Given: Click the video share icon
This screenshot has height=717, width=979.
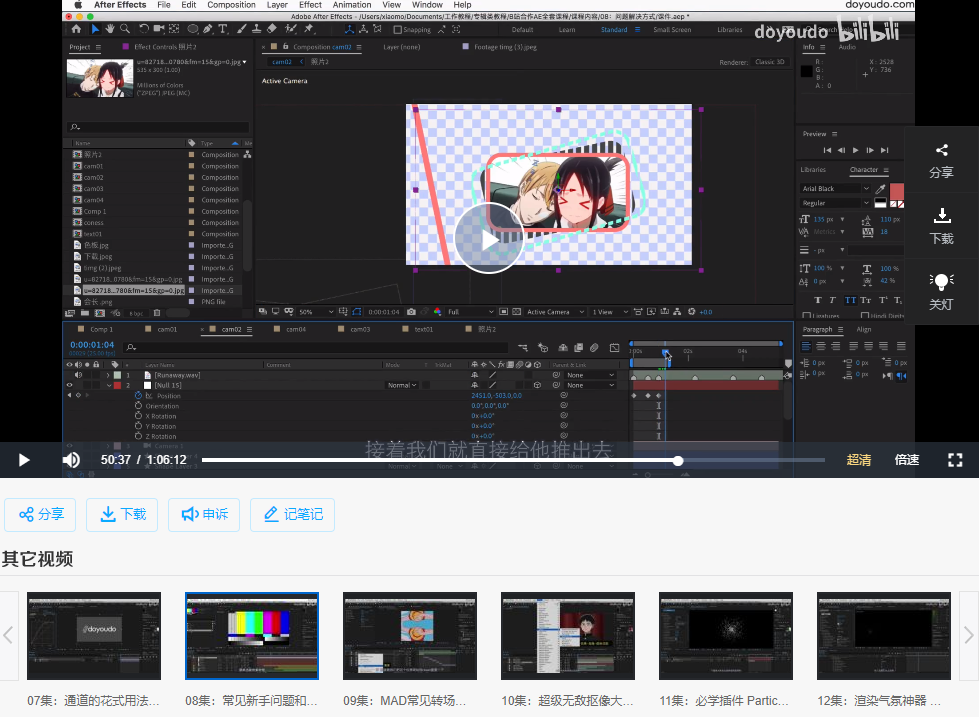Looking at the screenshot, I should pyautogui.click(x=942, y=150).
